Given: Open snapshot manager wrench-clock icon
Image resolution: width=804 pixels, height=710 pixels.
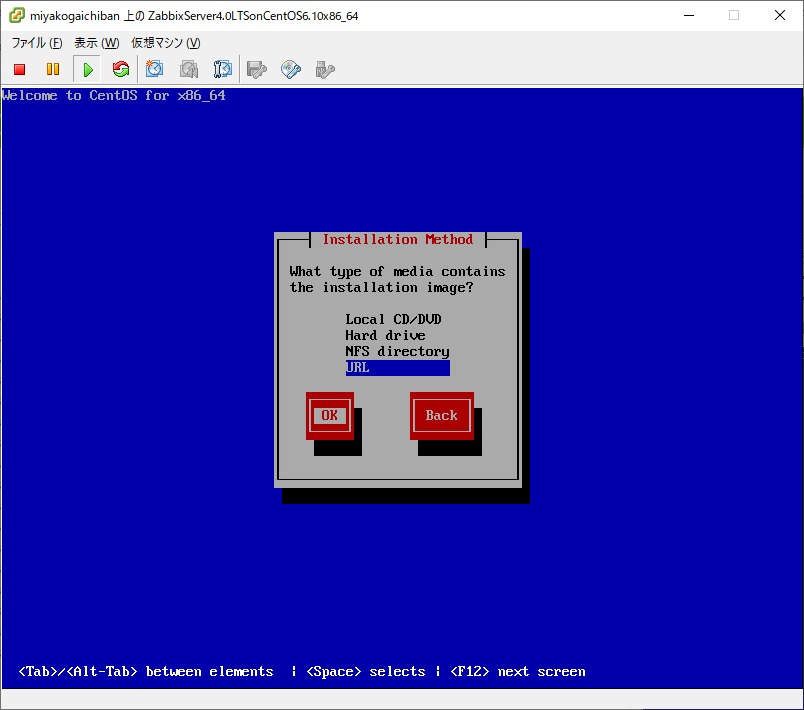Looking at the screenshot, I should [223, 69].
